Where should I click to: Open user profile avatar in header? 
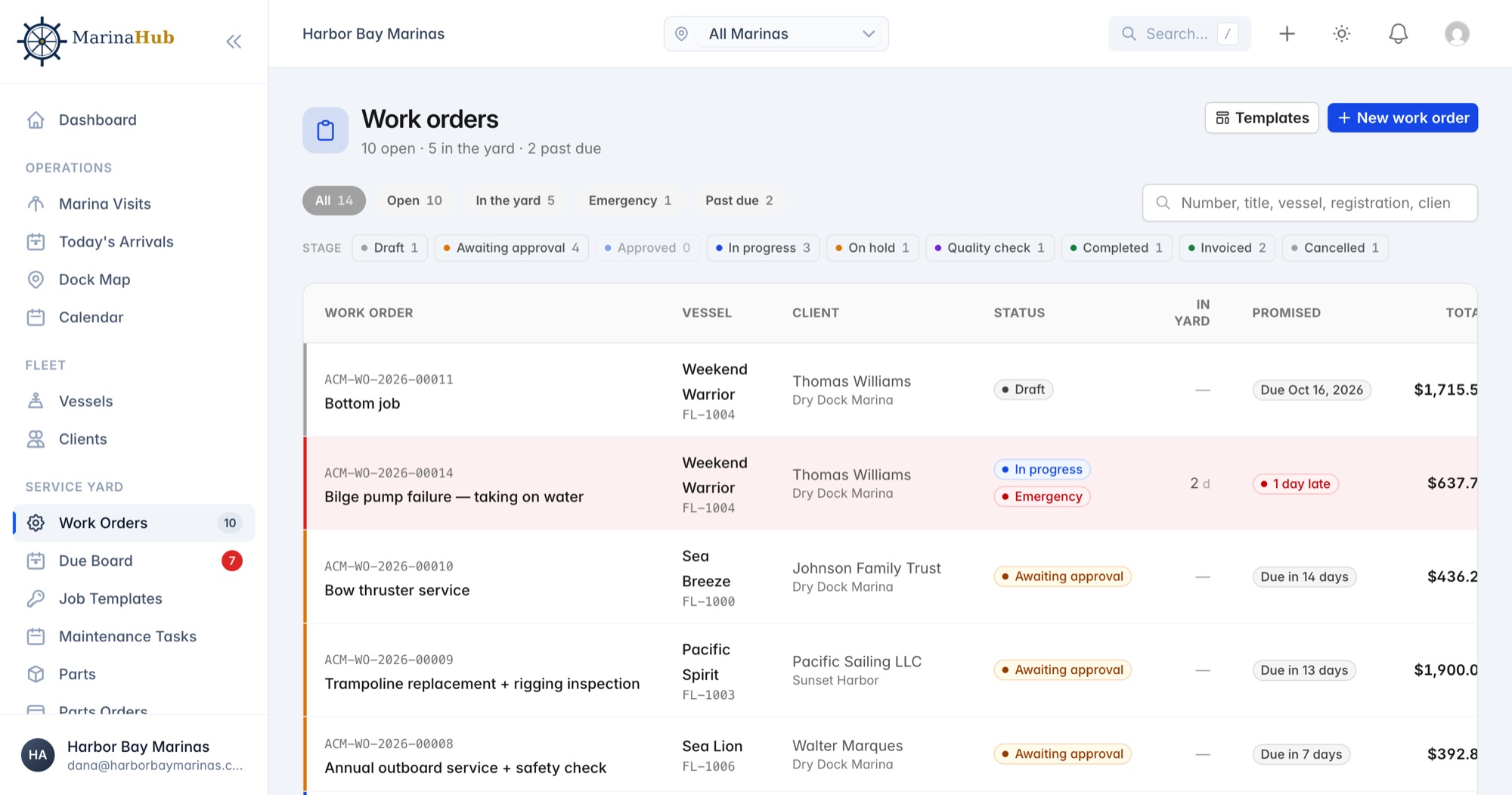(x=1457, y=34)
